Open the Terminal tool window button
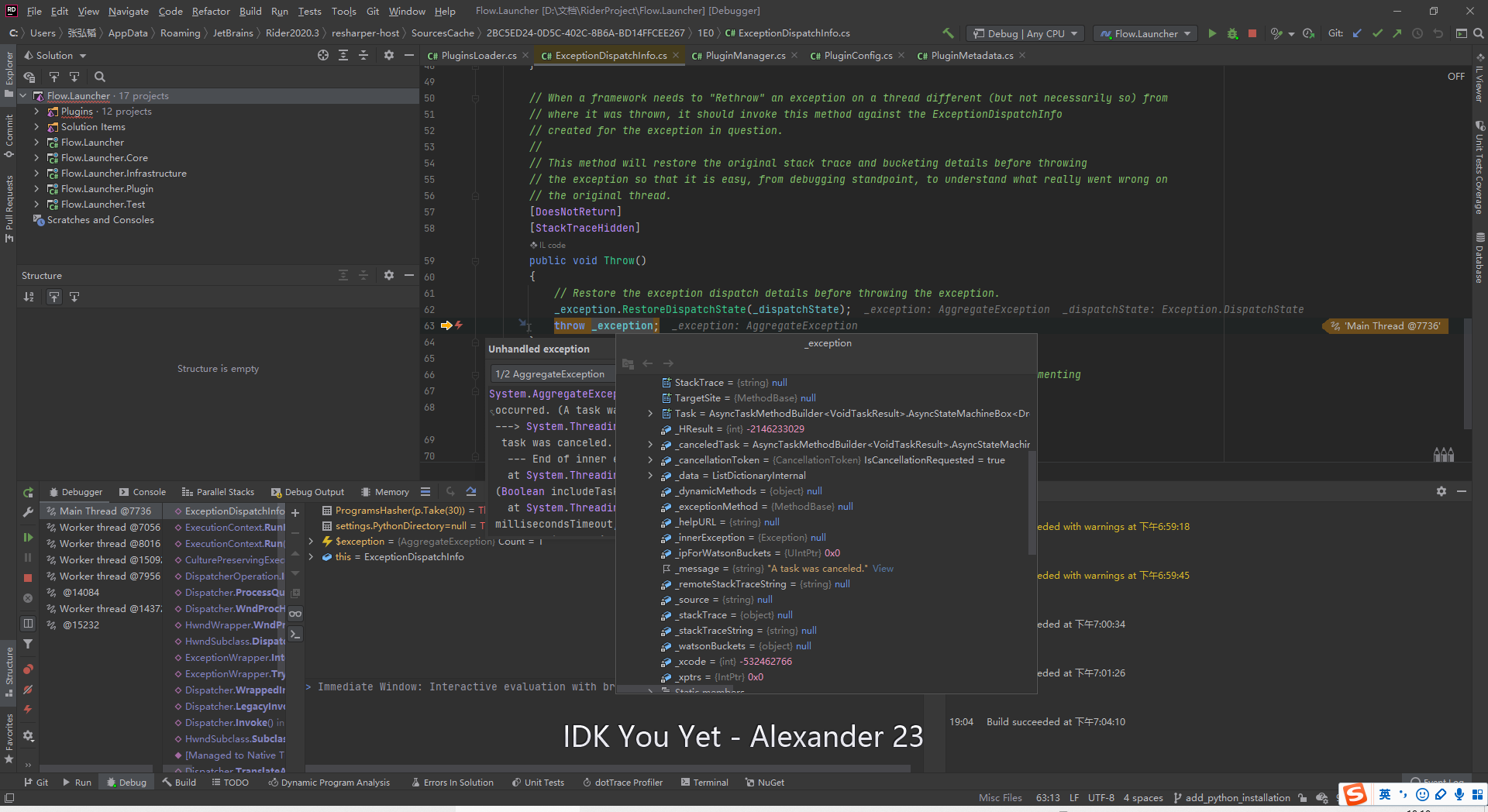1488x812 pixels. click(x=704, y=783)
